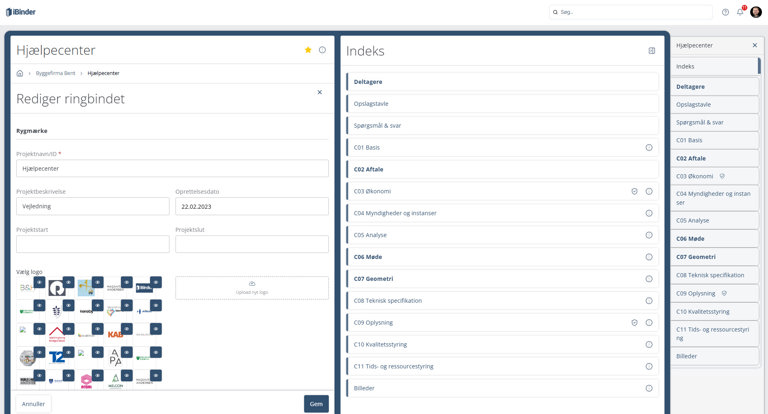
Task: Toggle the eye on the KAB logo
Action: (x=127, y=329)
